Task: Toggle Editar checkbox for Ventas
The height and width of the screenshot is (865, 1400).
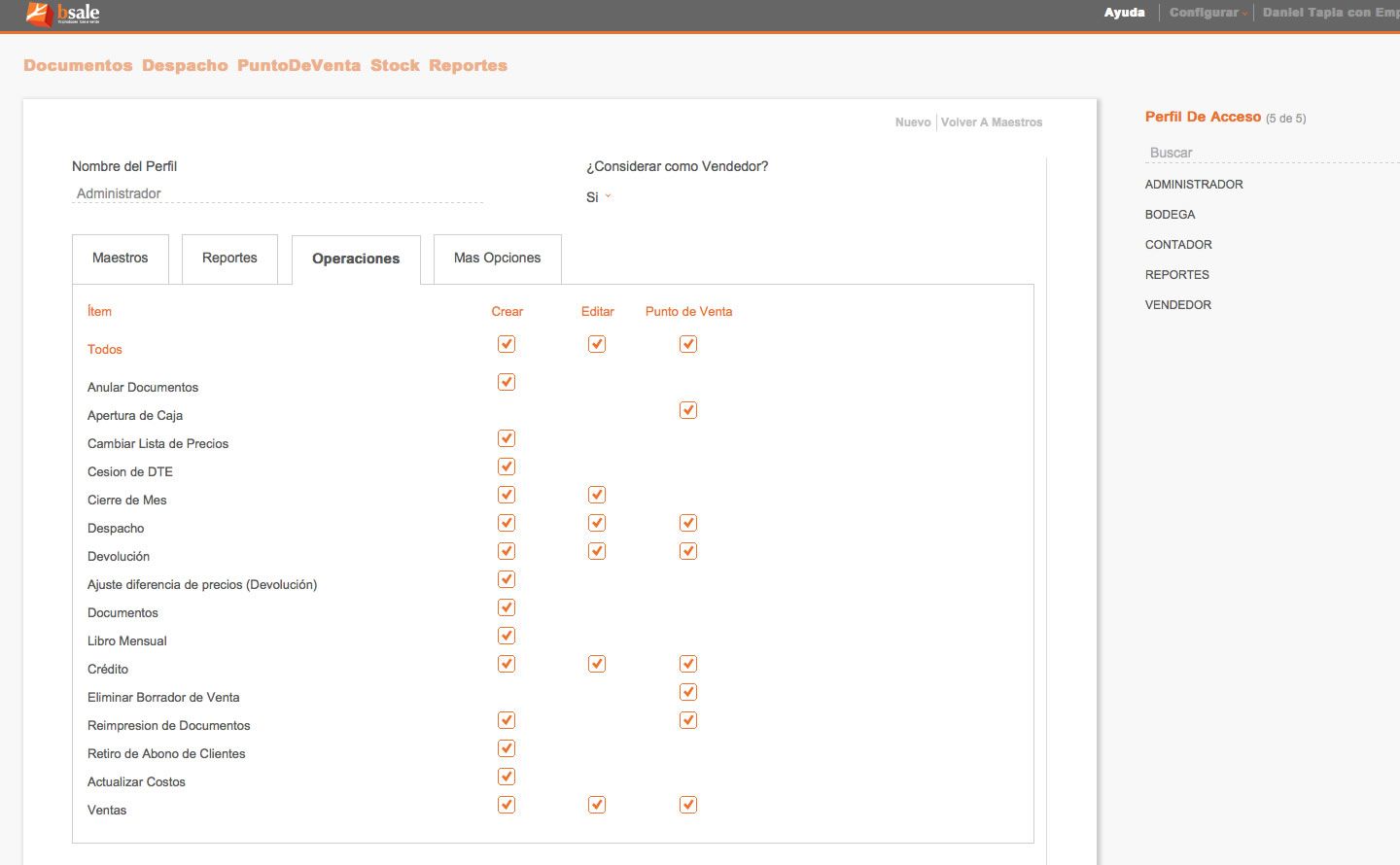Action: point(597,805)
